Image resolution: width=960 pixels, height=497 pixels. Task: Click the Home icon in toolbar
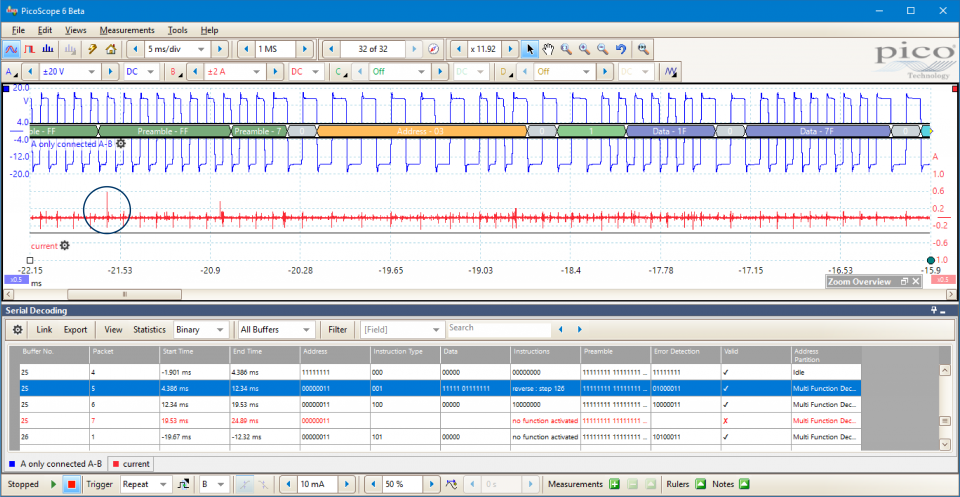[x=110, y=49]
